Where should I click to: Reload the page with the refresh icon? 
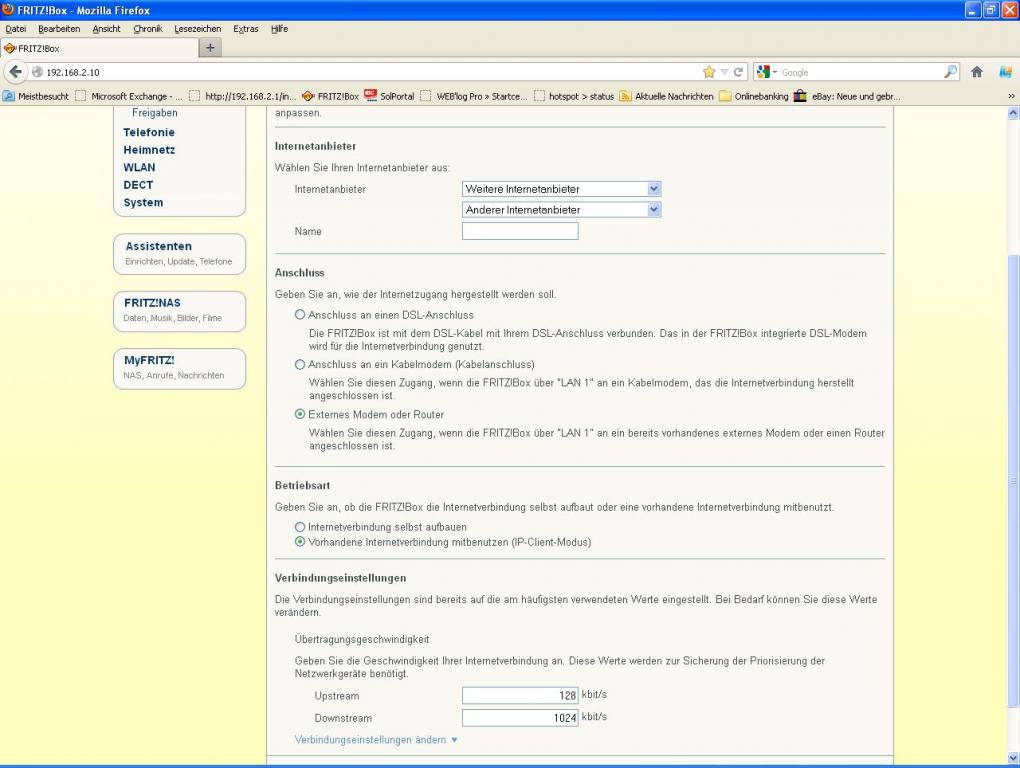coord(738,72)
